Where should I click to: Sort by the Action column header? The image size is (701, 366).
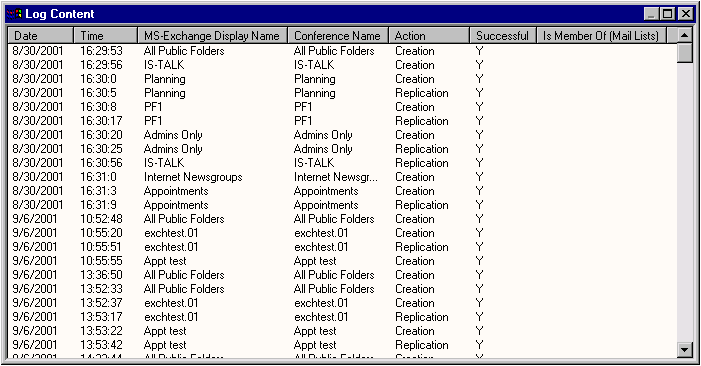(429, 35)
